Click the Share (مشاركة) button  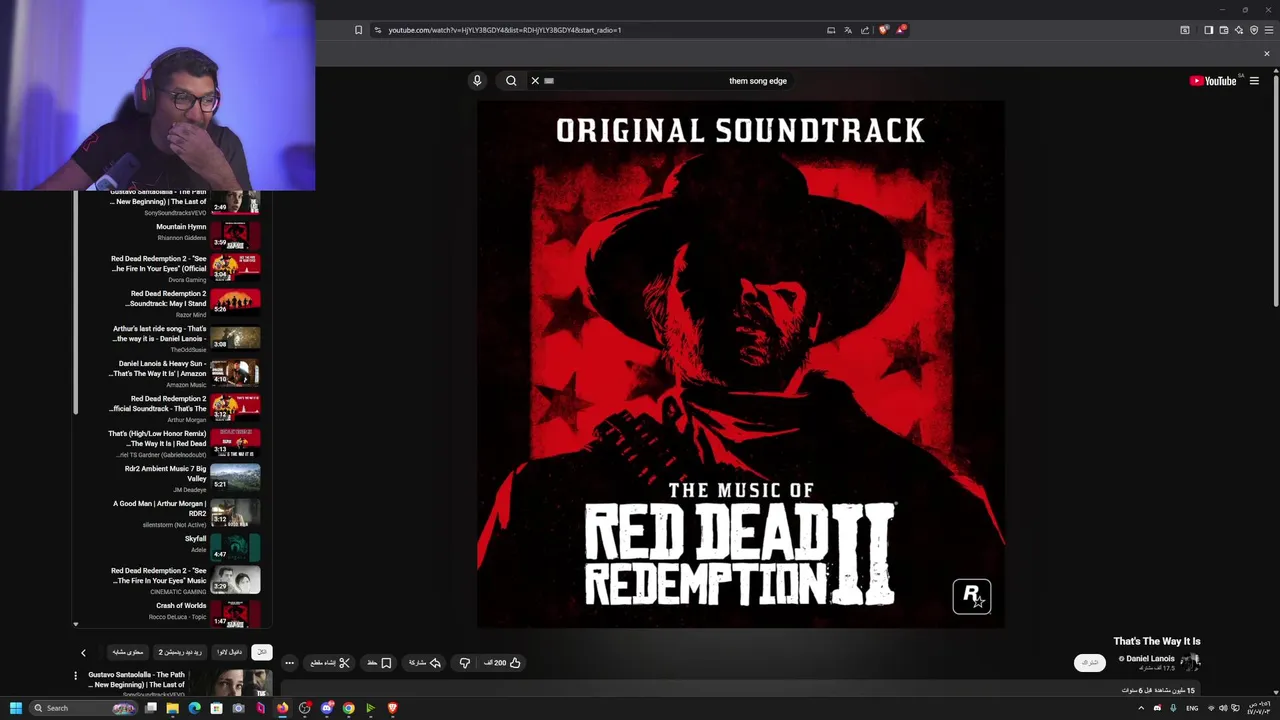[x=424, y=663]
